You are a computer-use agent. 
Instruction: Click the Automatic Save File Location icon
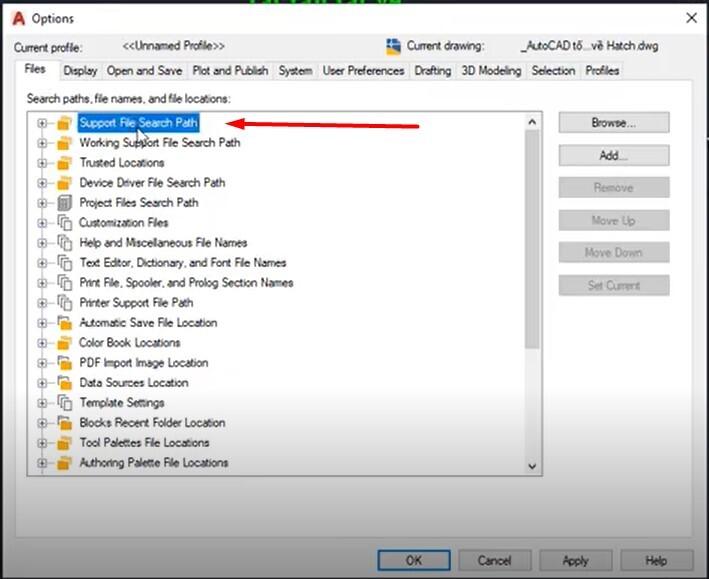point(64,323)
